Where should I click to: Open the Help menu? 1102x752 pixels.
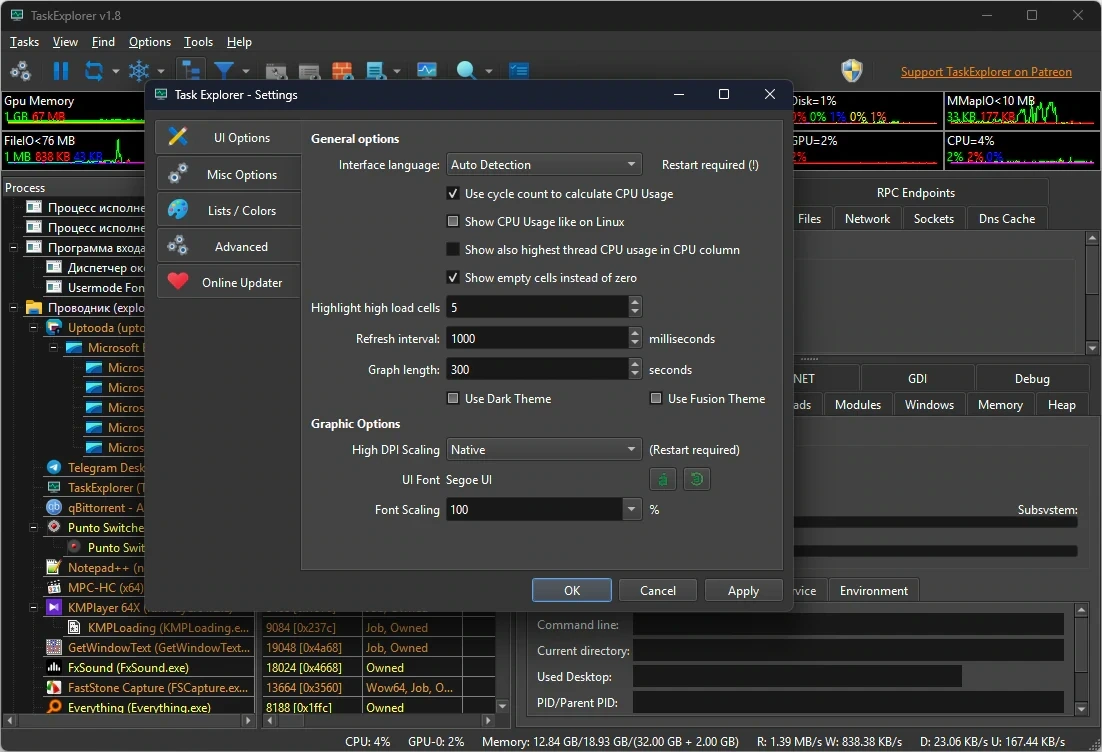click(239, 42)
